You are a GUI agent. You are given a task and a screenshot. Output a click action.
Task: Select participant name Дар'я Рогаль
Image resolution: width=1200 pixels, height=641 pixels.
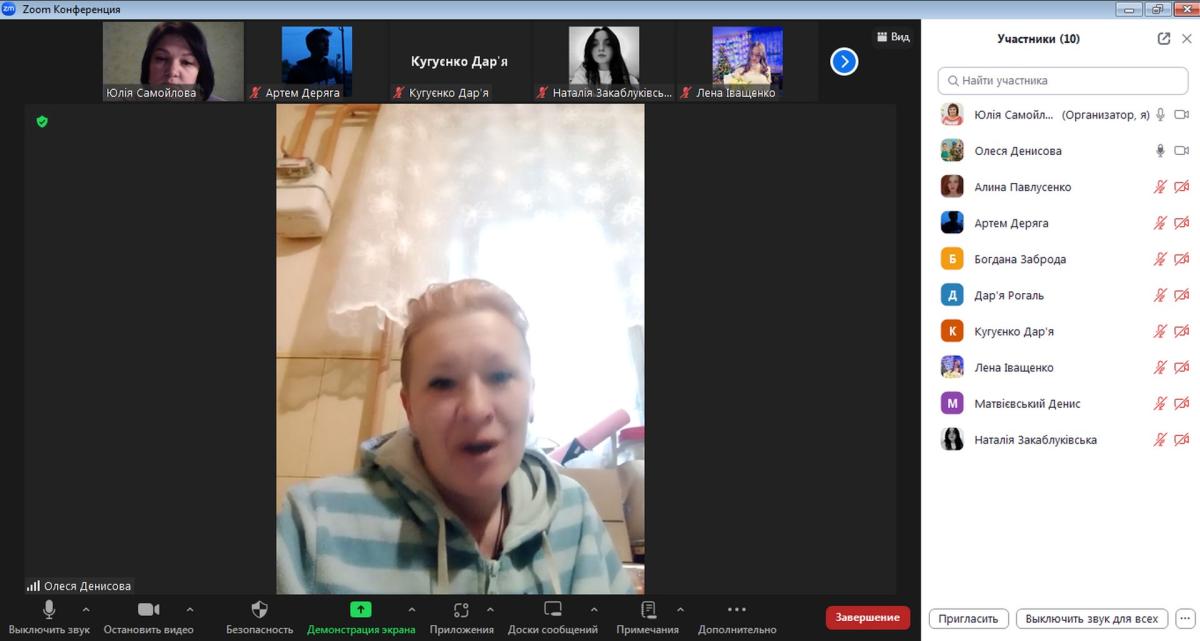click(1008, 295)
